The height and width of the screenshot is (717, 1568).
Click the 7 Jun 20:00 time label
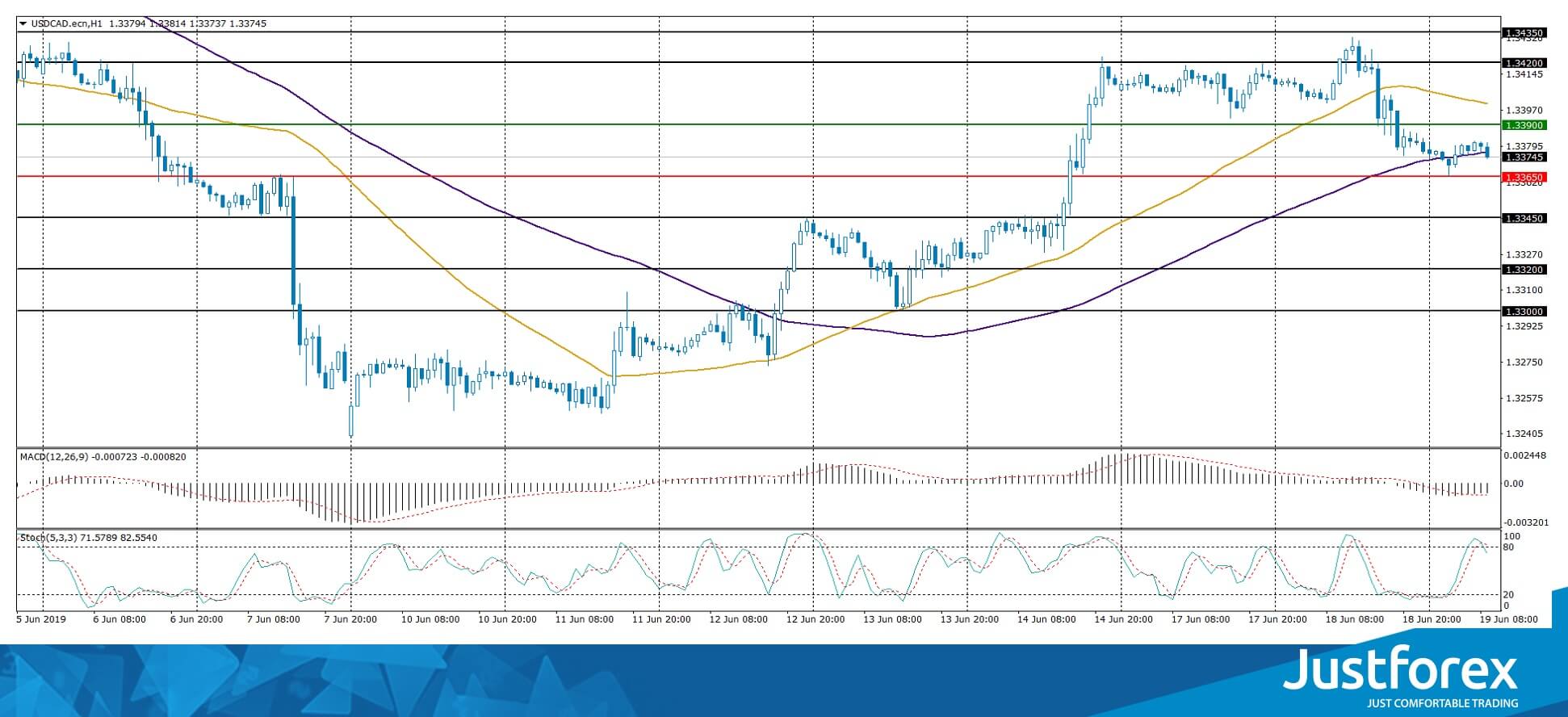[351, 620]
